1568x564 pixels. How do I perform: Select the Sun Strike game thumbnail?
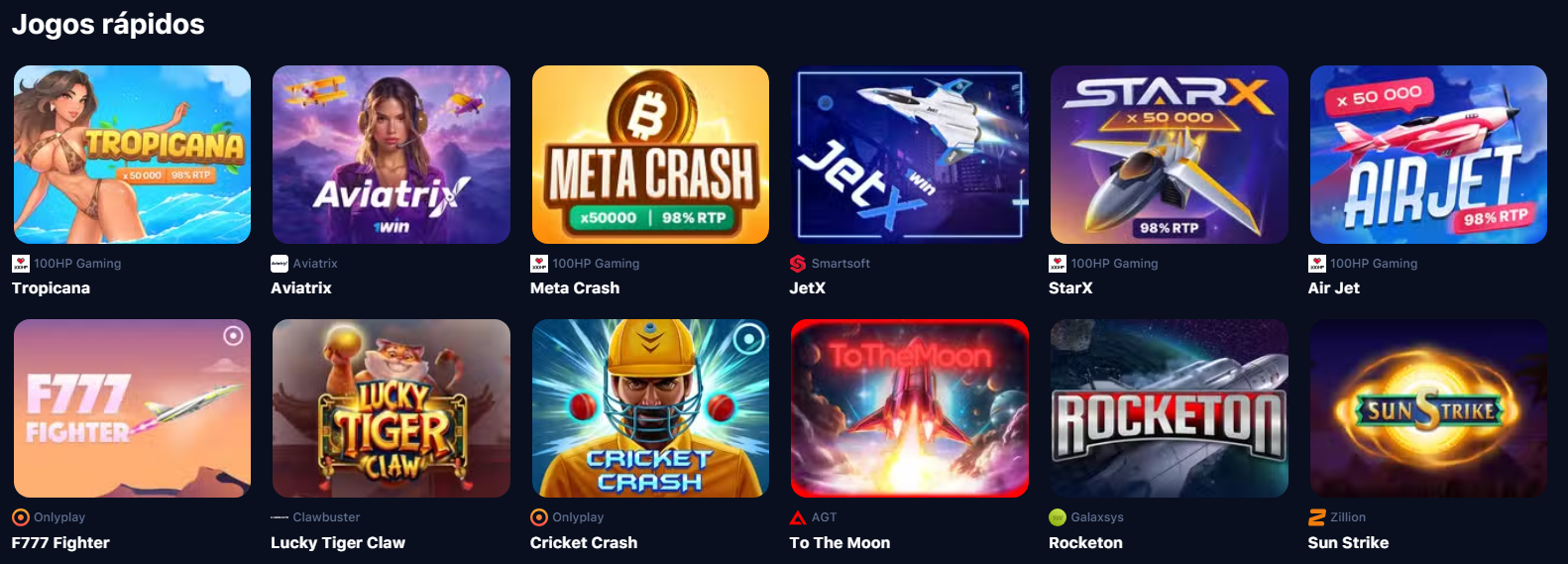pyautogui.click(x=1428, y=408)
